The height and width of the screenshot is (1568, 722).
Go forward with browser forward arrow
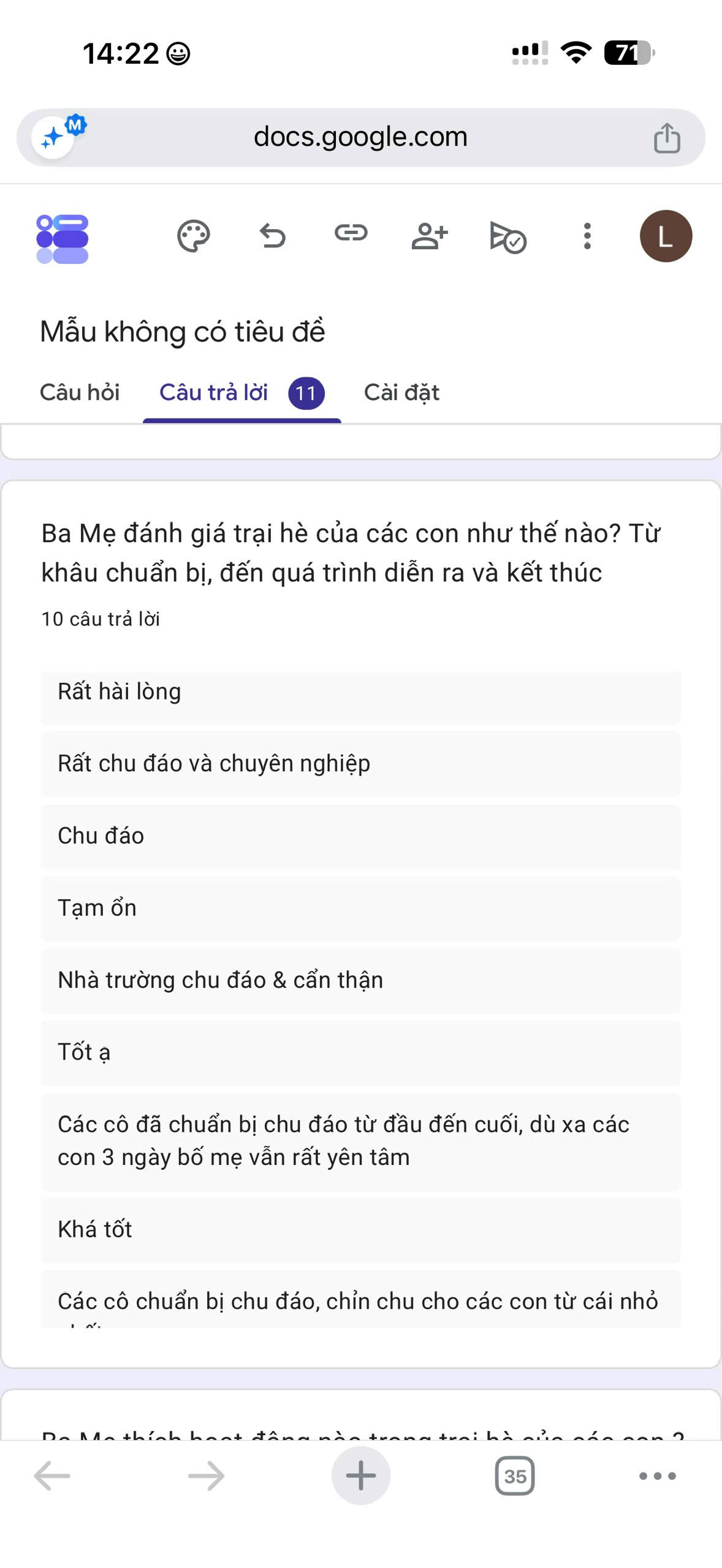tap(207, 1476)
